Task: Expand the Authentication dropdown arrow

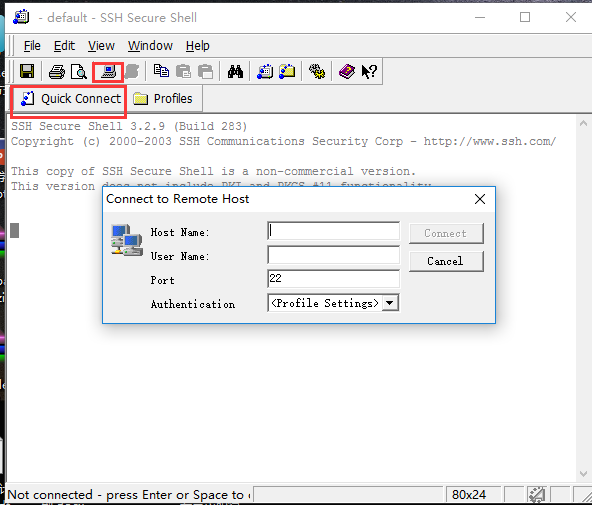Action: (390, 303)
